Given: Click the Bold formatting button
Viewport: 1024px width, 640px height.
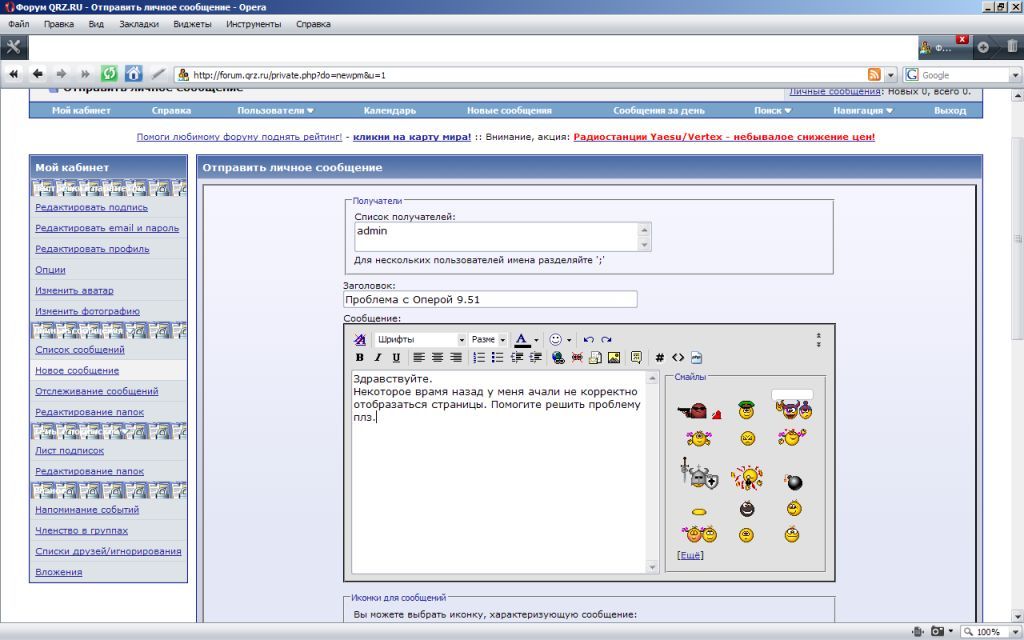Looking at the screenshot, I should pyautogui.click(x=359, y=357).
